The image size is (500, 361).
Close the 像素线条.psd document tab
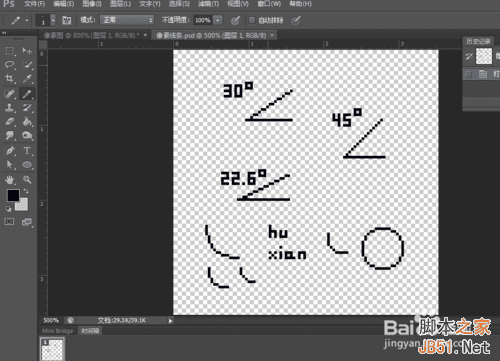pyautogui.click(x=272, y=35)
